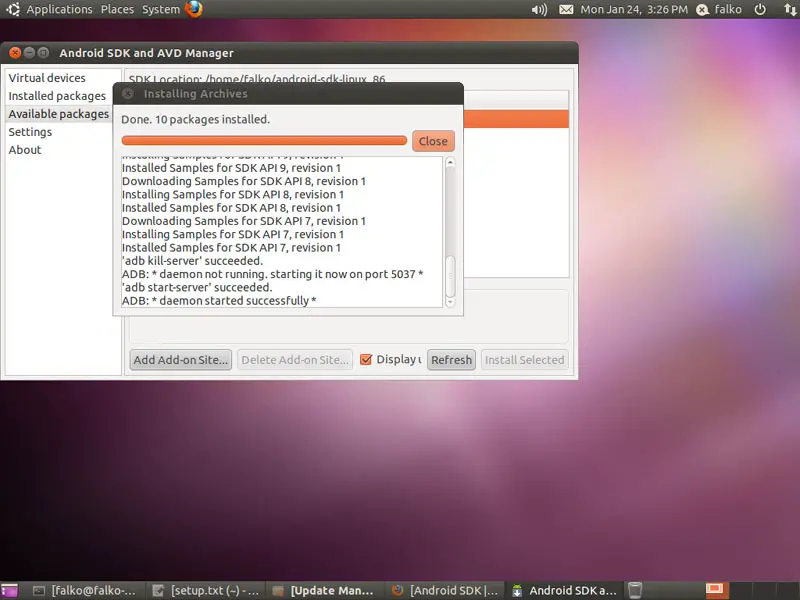
Task: Click Add Add-on Site button
Action: (181, 360)
